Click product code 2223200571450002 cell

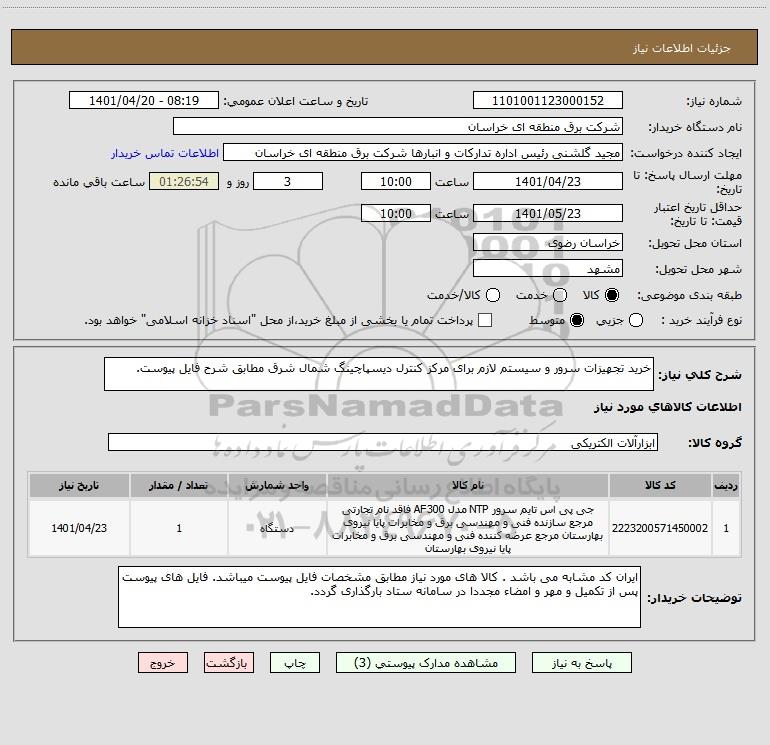point(660,528)
